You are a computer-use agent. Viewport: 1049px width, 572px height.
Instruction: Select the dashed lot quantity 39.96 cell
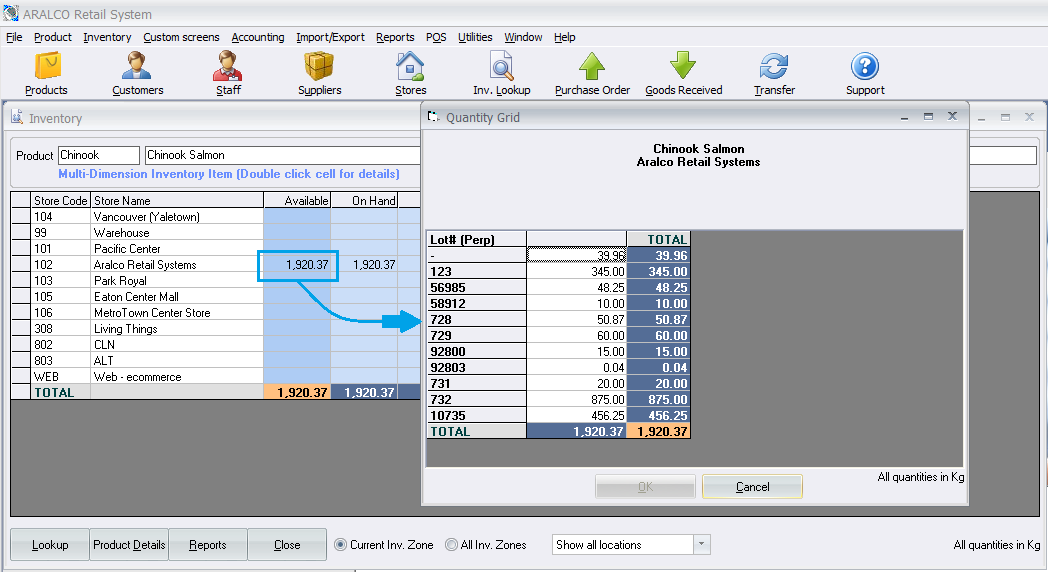(577, 256)
